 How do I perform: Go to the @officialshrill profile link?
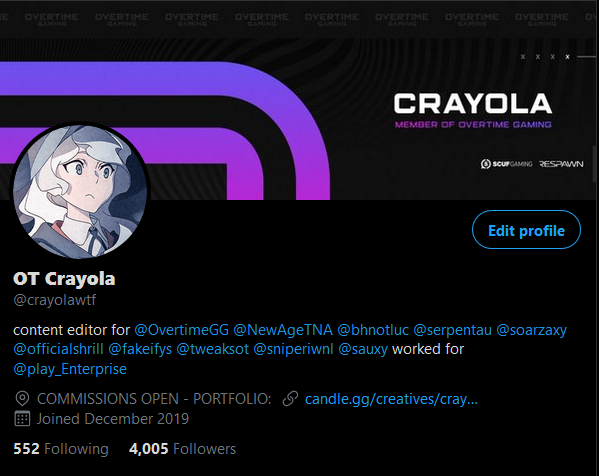point(58,349)
